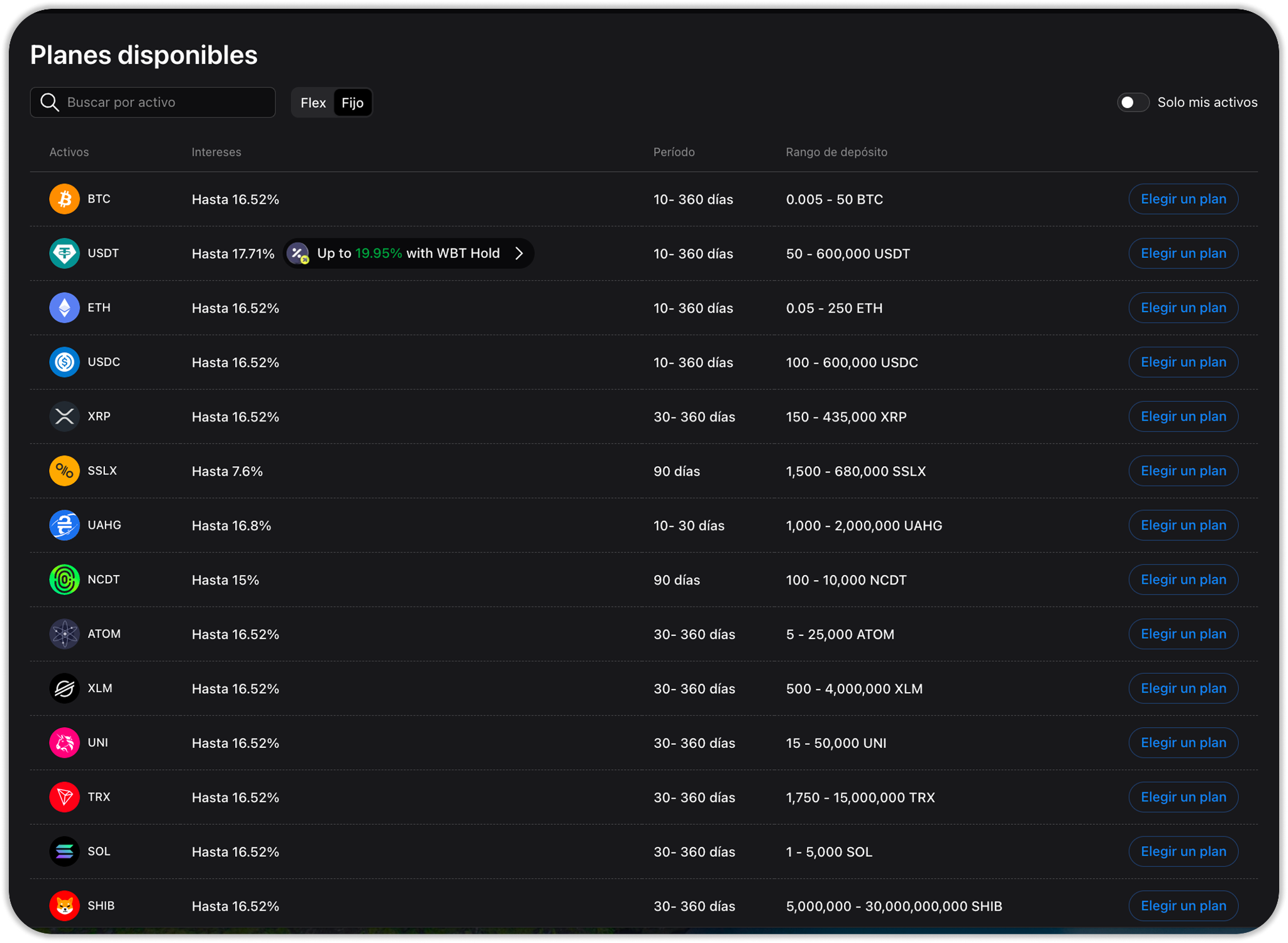
Task: Open the 19.95% WBT Hold promo banner
Action: [408, 254]
